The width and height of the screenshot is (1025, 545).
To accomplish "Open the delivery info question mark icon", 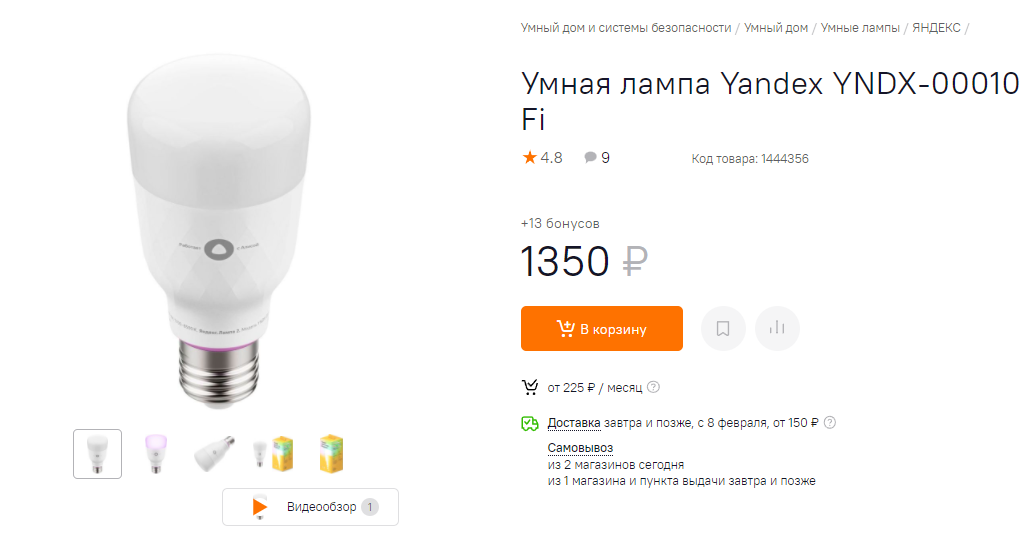I will [830, 422].
